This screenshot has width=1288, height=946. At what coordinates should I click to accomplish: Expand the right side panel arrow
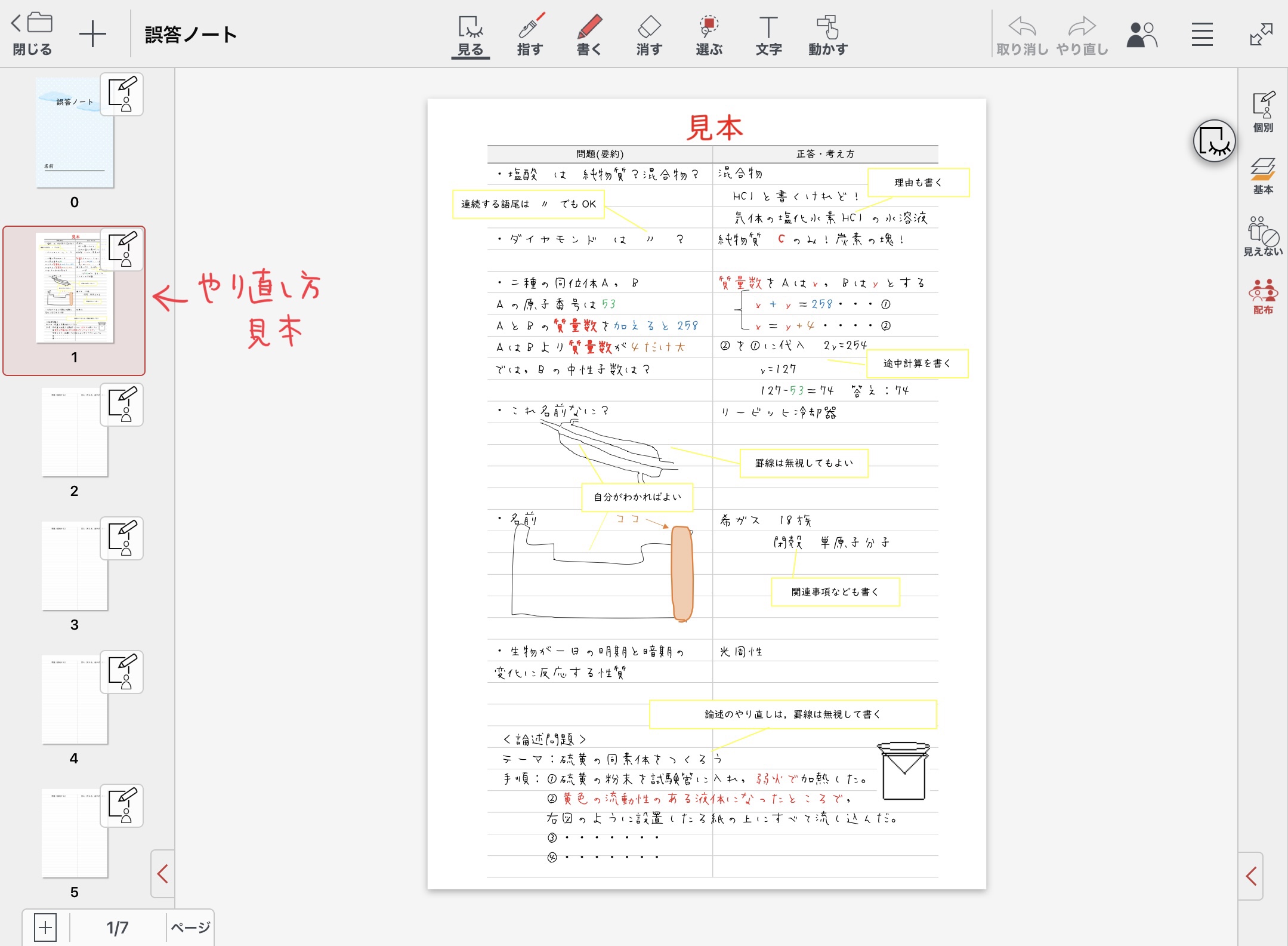(x=1251, y=876)
